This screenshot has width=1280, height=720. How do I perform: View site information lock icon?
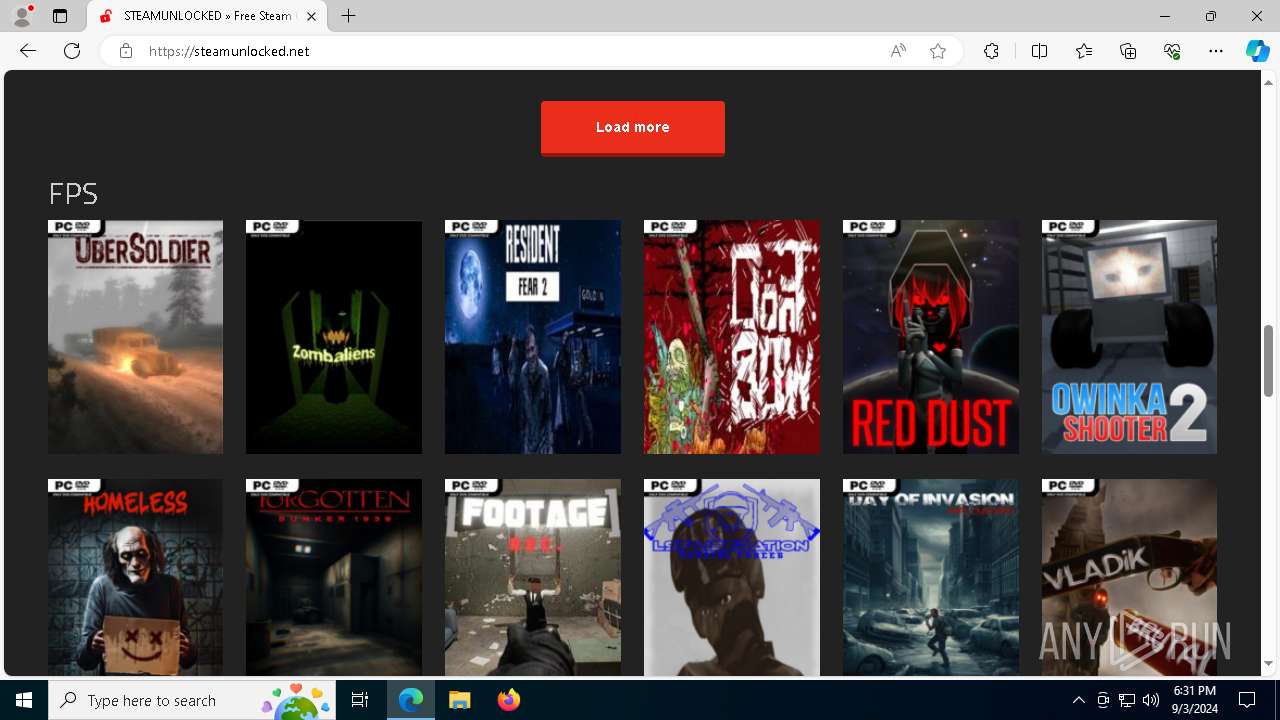[126, 51]
